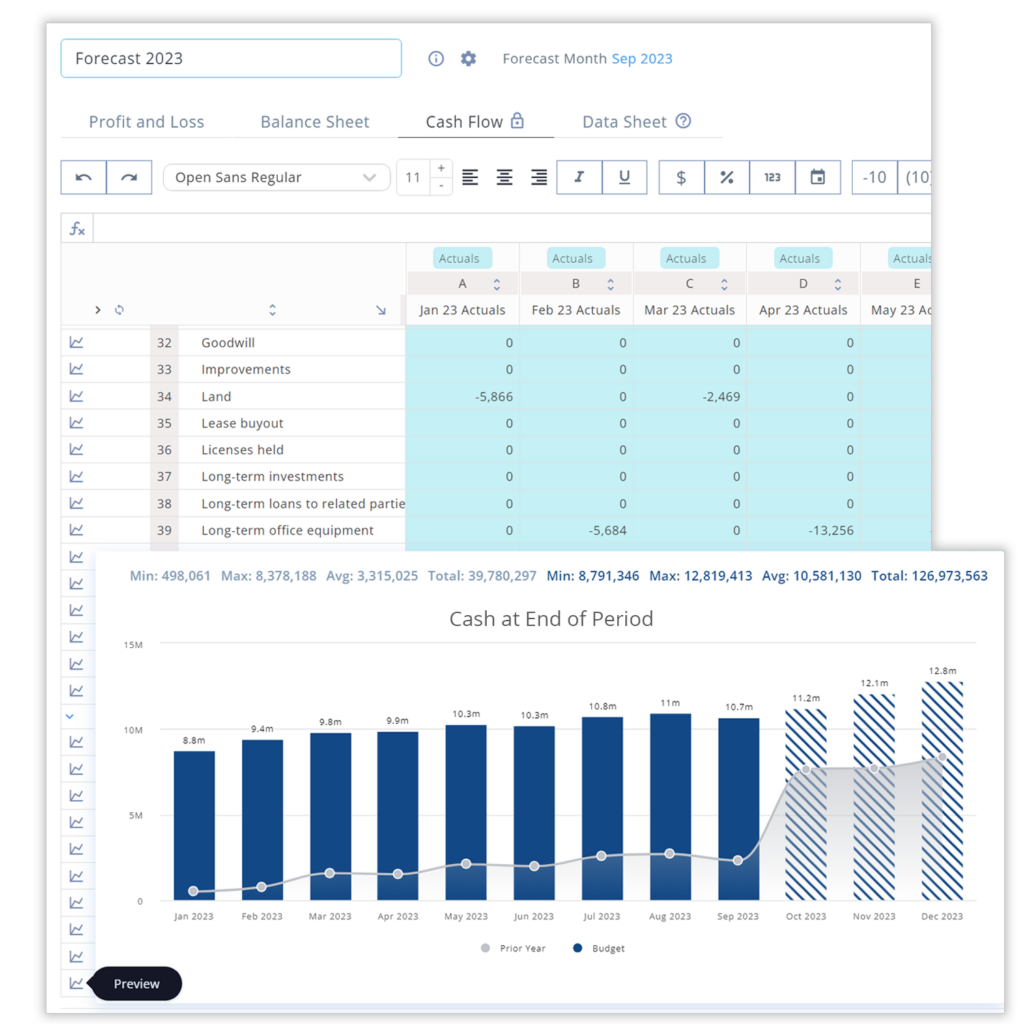Open the Sep 2023 forecast month link
Image resolution: width=1024 pixels, height=1024 pixels.
[642, 58]
